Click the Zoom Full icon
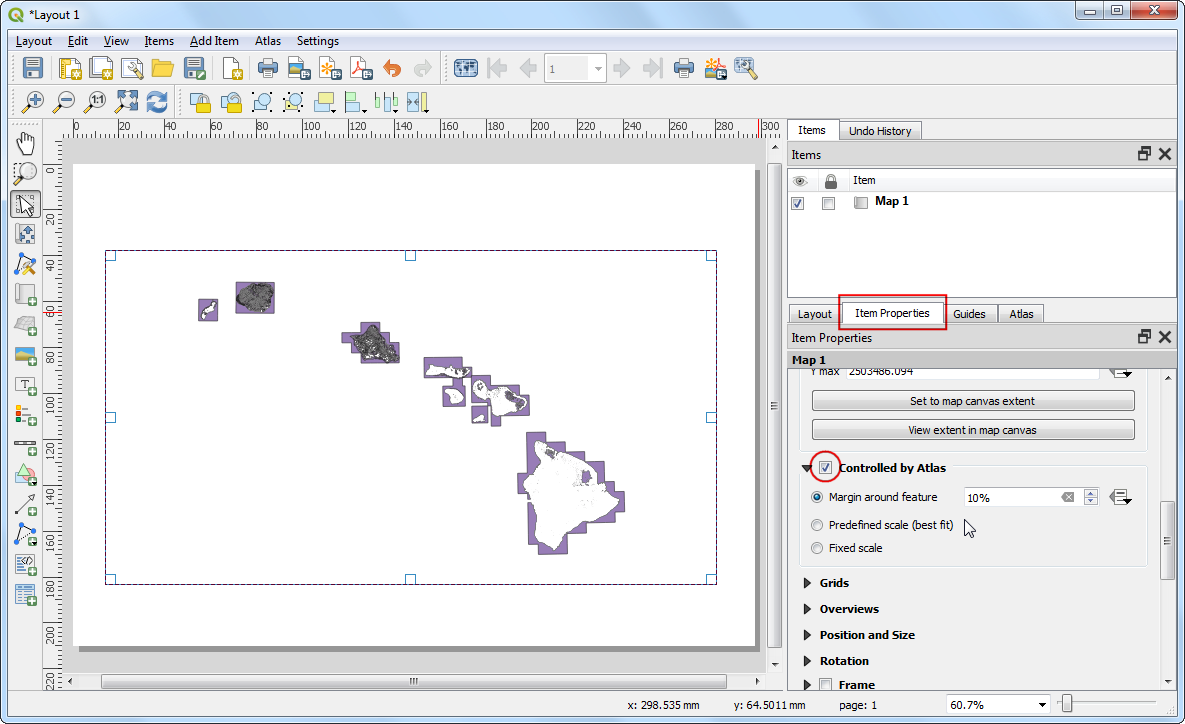This screenshot has width=1185, height=724. click(127, 102)
